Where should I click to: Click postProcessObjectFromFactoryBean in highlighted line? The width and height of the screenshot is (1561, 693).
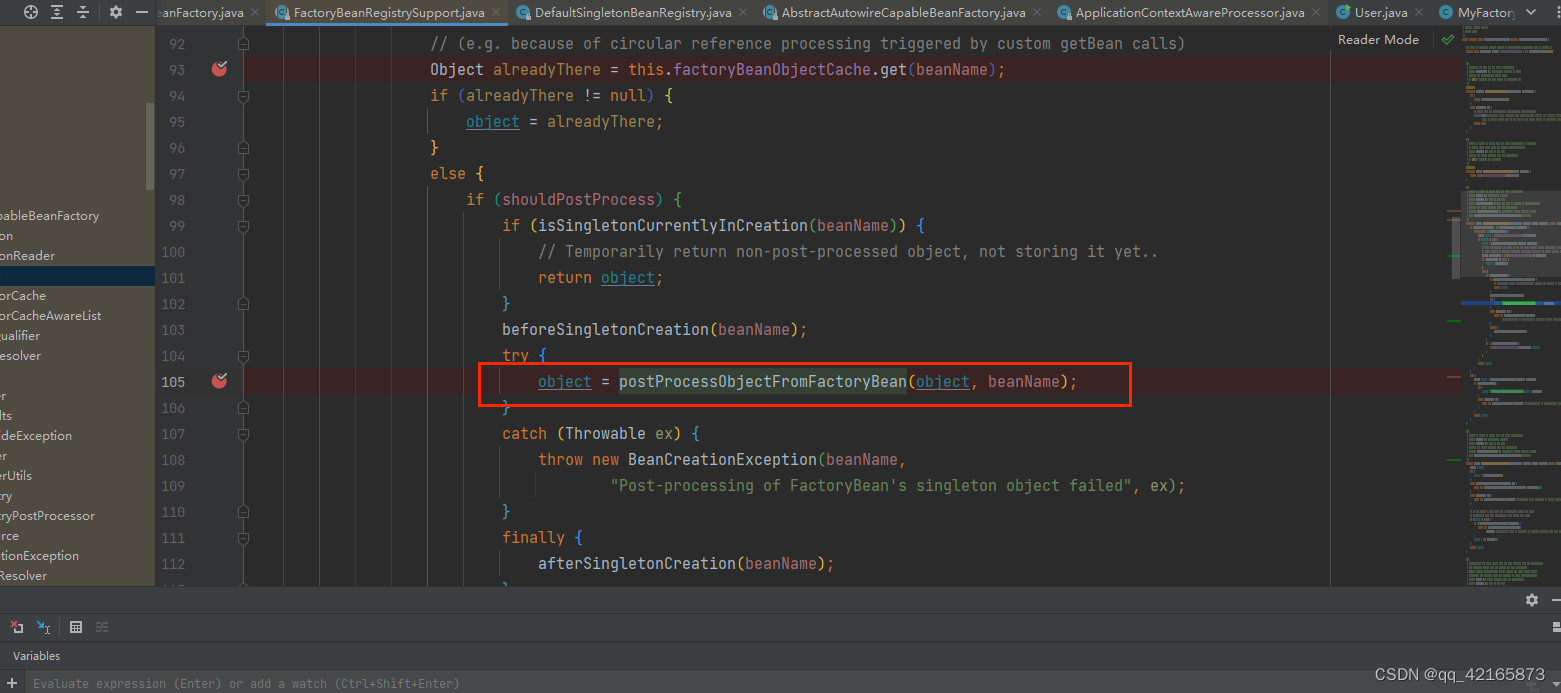pyautogui.click(x=761, y=381)
